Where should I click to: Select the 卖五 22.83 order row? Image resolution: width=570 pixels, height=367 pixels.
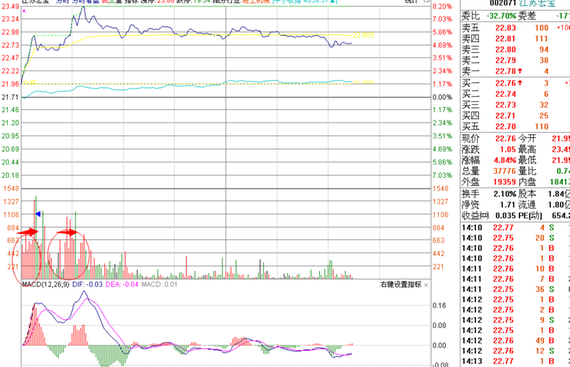pos(515,28)
